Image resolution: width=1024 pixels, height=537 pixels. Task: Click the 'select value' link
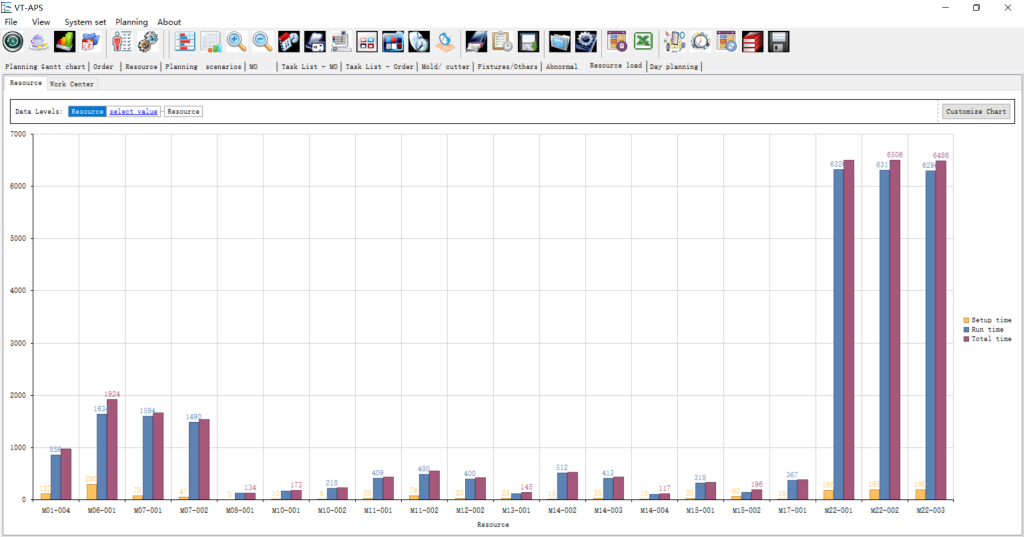[x=133, y=112]
